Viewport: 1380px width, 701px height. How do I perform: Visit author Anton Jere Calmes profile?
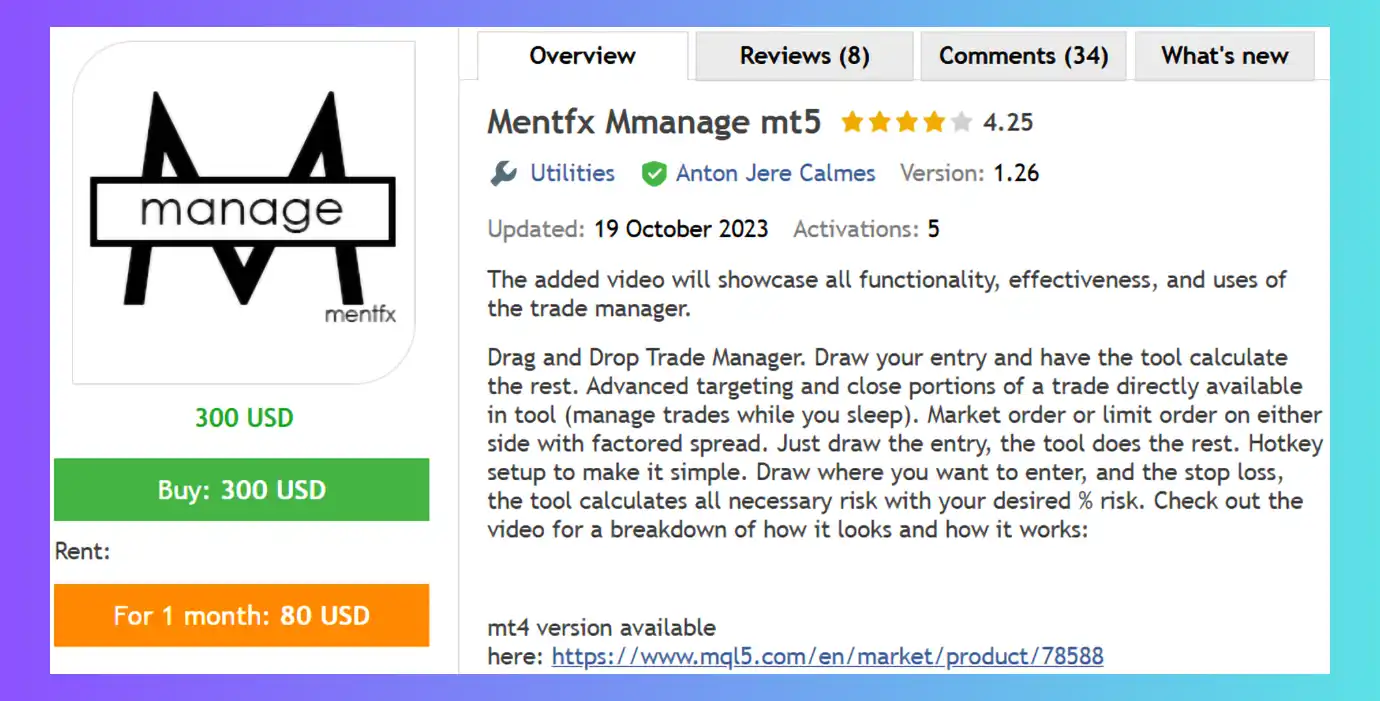coord(775,174)
